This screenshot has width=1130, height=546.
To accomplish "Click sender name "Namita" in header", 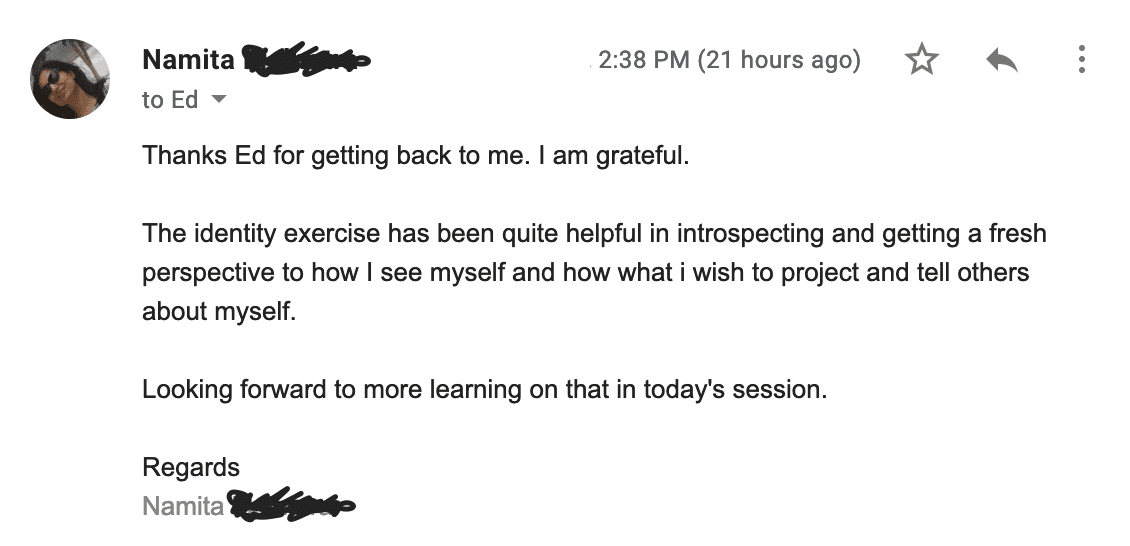I will click(x=189, y=60).
